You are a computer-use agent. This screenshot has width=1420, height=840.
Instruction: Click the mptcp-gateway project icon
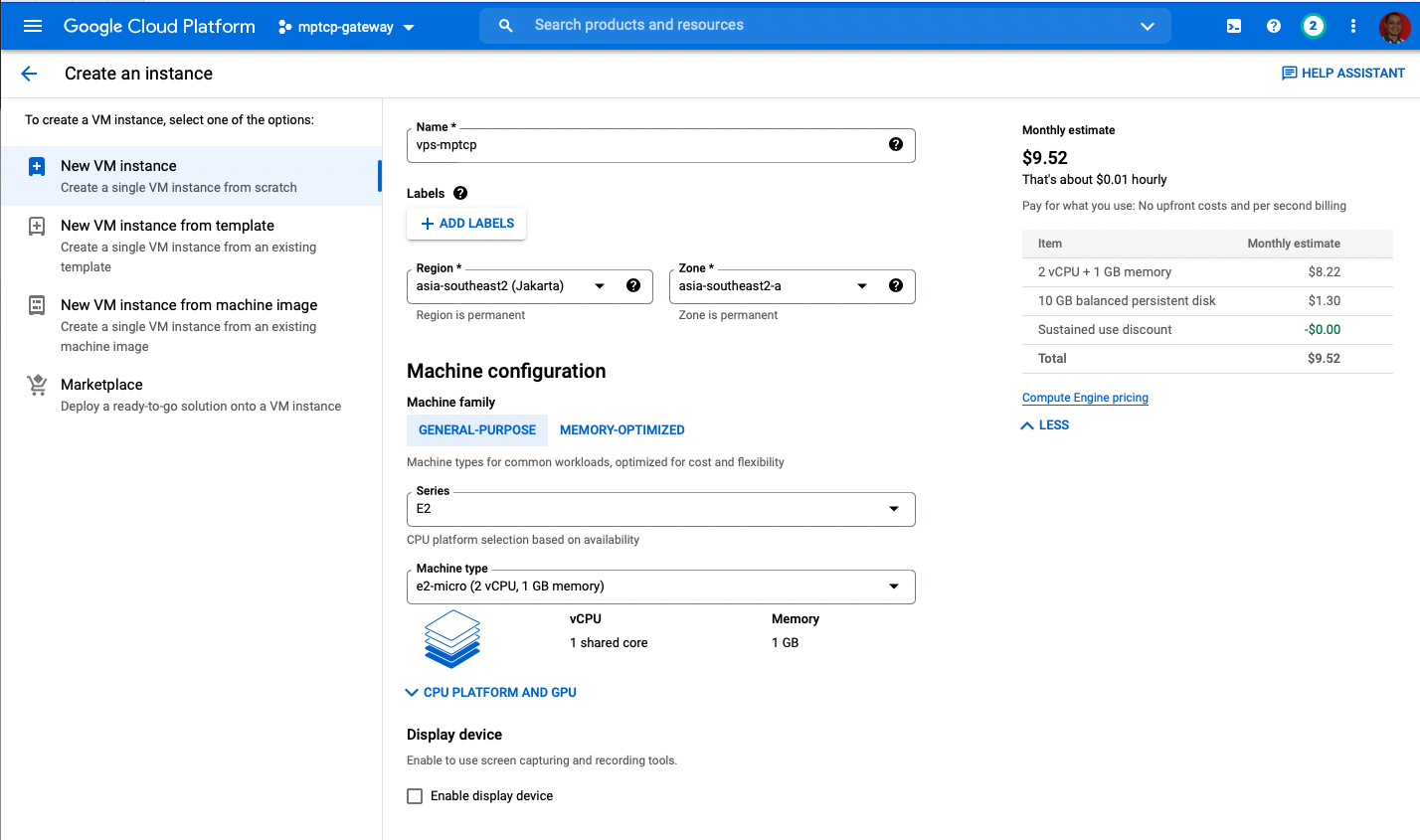click(x=285, y=27)
